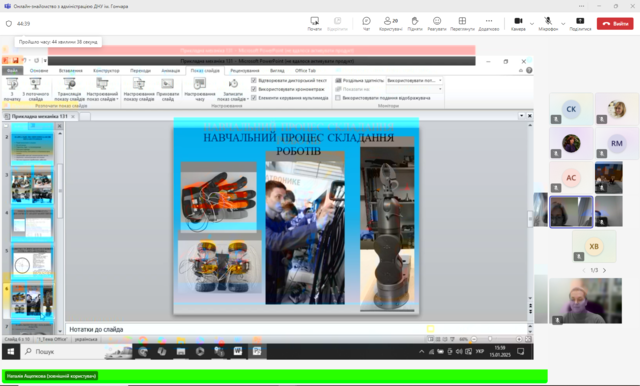Click Word icon in shared taskbar
The width and height of the screenshot is (640, 386).
[238, 351]
